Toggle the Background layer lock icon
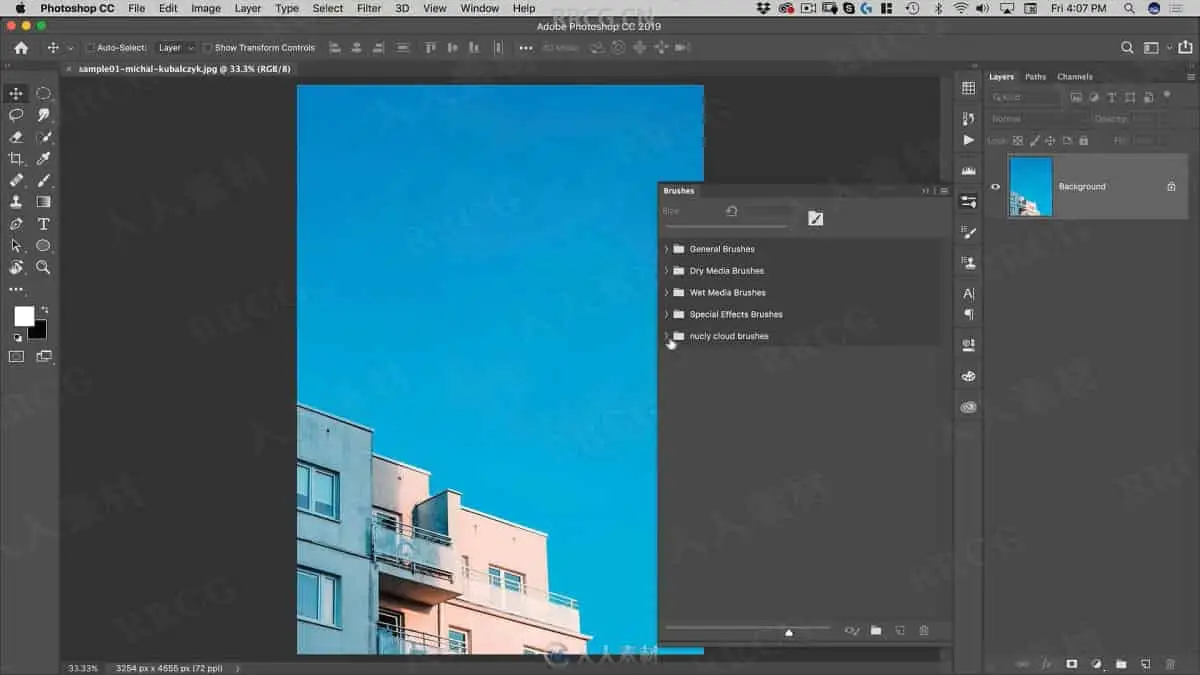 click(x=1171, y=187)
